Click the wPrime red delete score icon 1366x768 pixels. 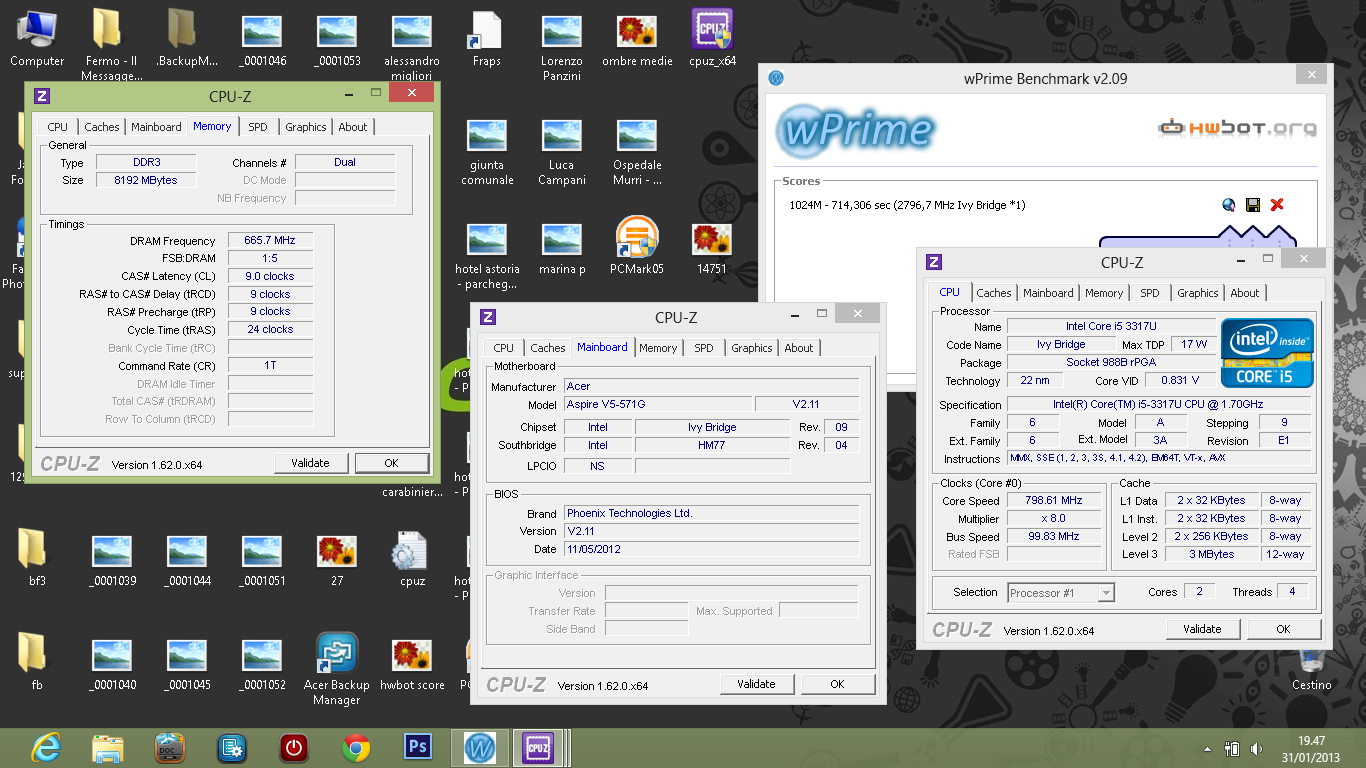pos(1277,205)
